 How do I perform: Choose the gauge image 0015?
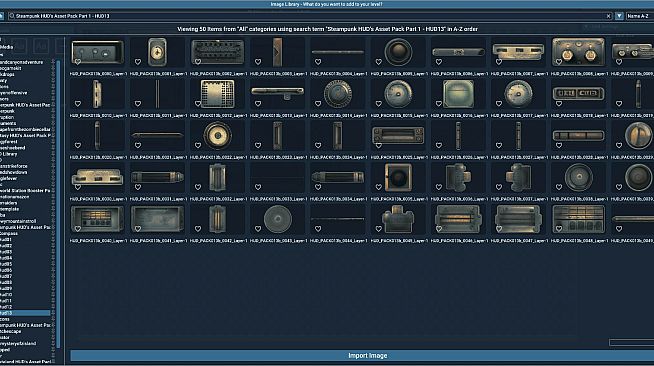click(x=398, y=94)
